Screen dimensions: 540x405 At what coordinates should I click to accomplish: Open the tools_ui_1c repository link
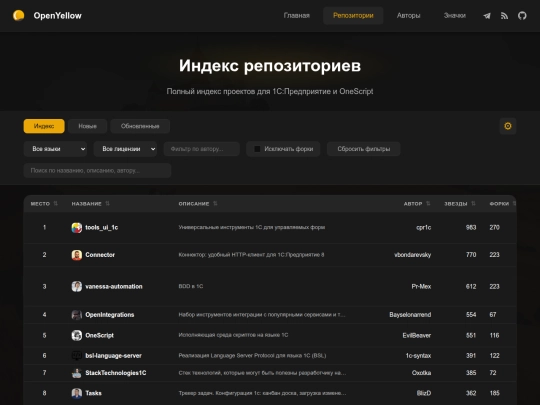(x=102, y=228)
